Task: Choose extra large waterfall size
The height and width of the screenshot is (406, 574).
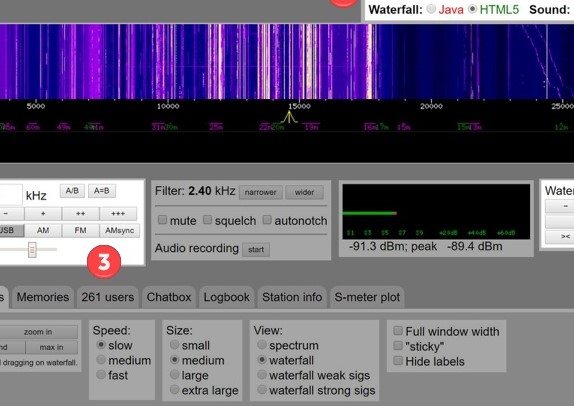Action: point(175,390)
